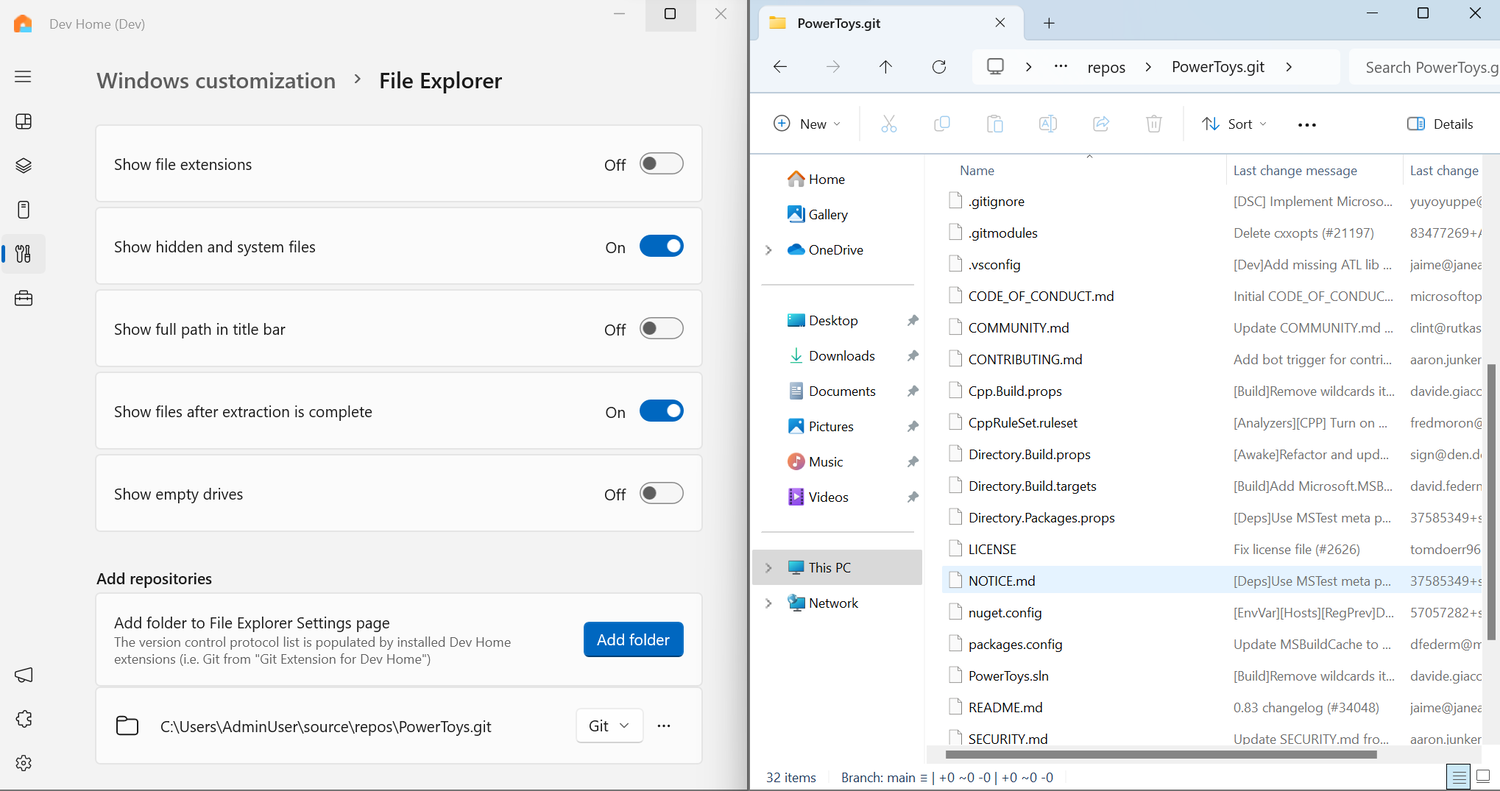Click the Refresh button in File Explorer

(x=938, y=67)
